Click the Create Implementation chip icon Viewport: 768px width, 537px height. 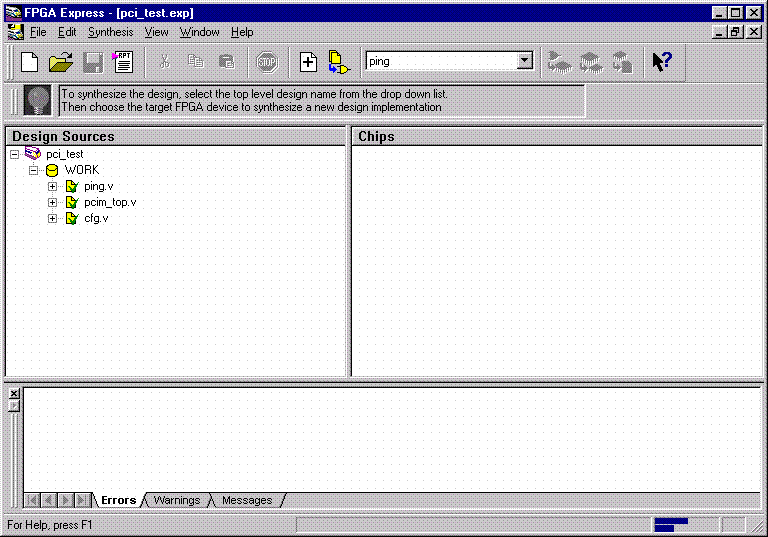(x=559, y=62)
